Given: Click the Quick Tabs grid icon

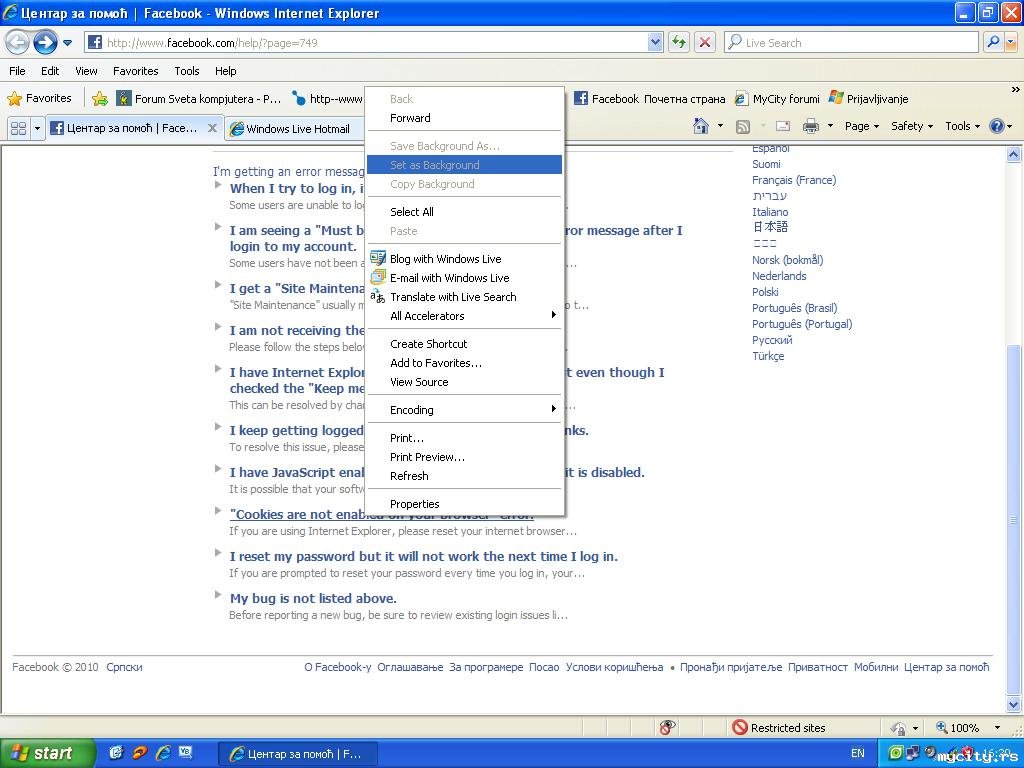Looking at the screenshot, I should pos(18,128).
